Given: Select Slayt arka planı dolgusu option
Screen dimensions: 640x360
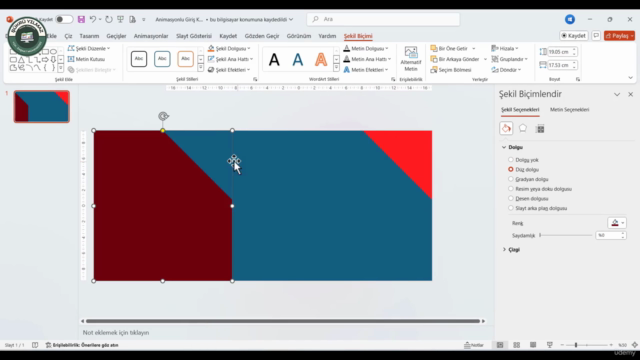Looking at the screenshot, I should [x=511, y=208].
